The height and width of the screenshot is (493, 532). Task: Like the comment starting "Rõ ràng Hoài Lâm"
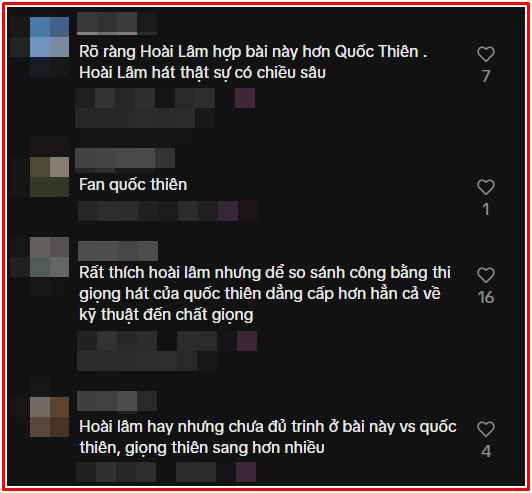(x=486, y=54)
